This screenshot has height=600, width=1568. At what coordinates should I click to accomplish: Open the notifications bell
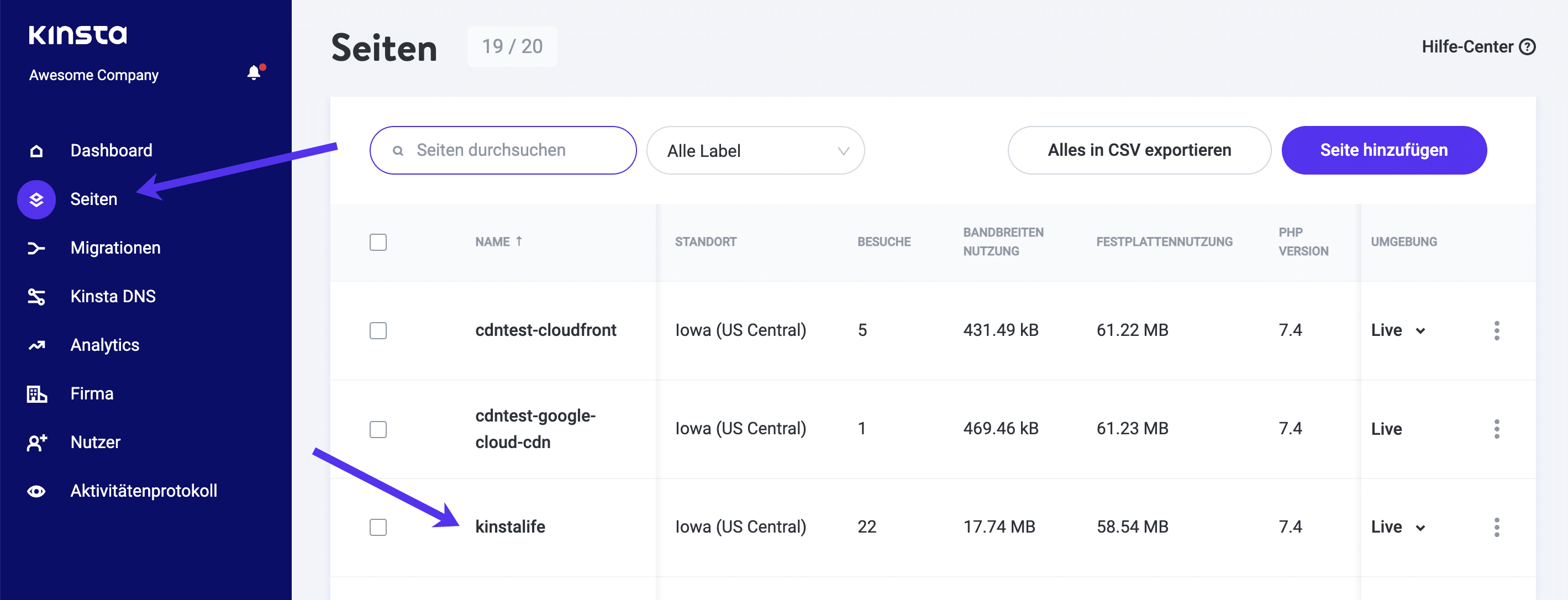point(255,72)
